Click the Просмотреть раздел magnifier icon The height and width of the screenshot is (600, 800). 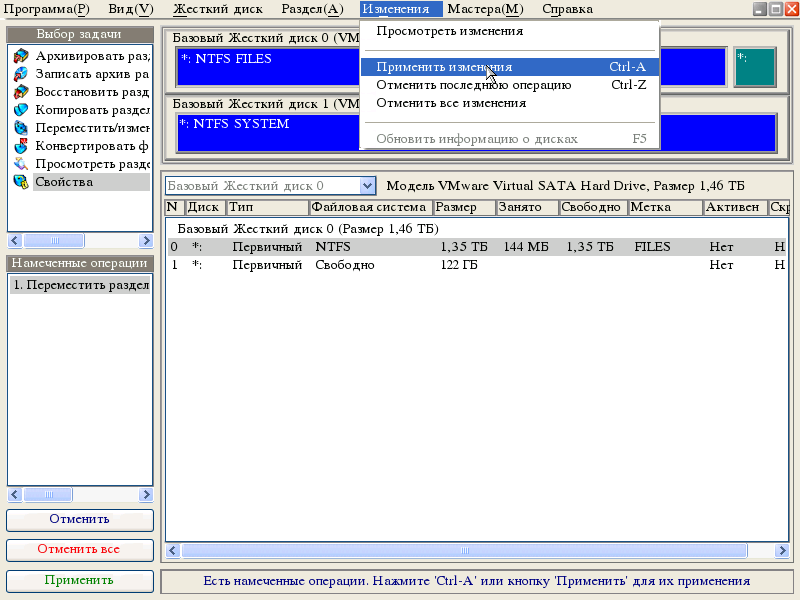point(20,164)
